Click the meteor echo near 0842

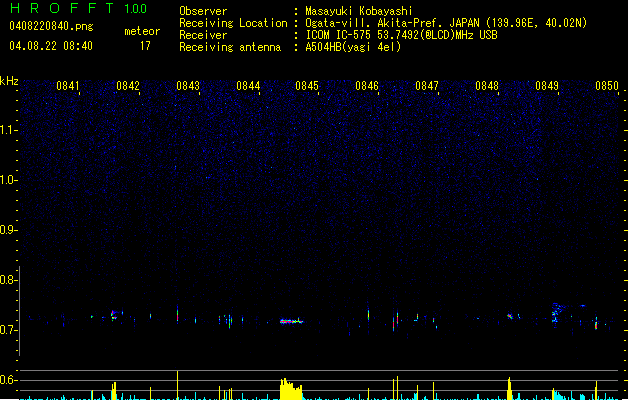point(114,315)
